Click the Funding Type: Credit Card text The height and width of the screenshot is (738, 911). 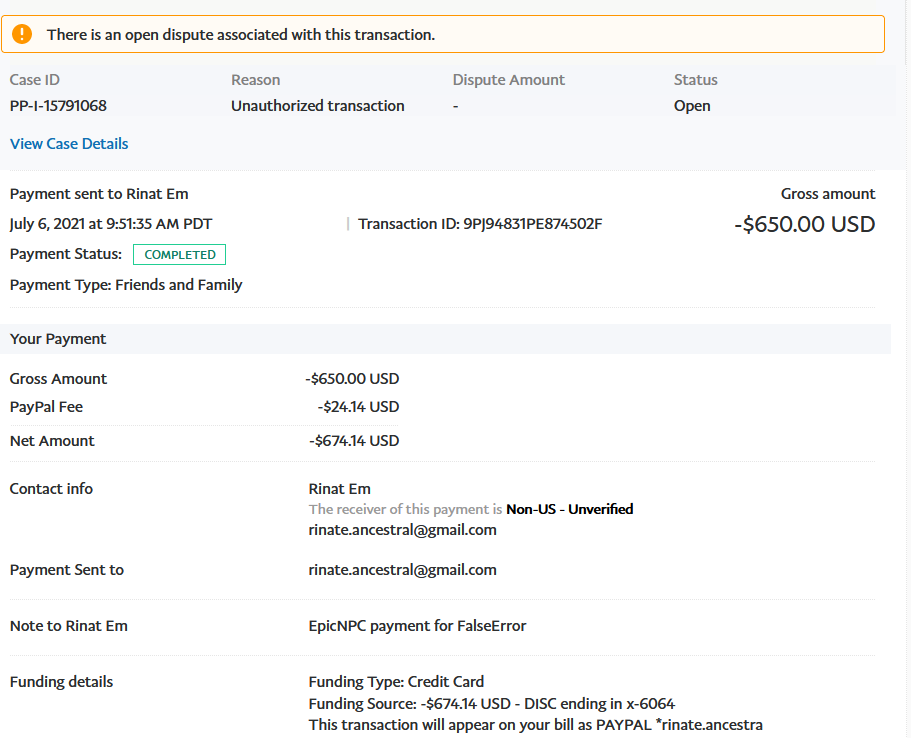(381, 682)
